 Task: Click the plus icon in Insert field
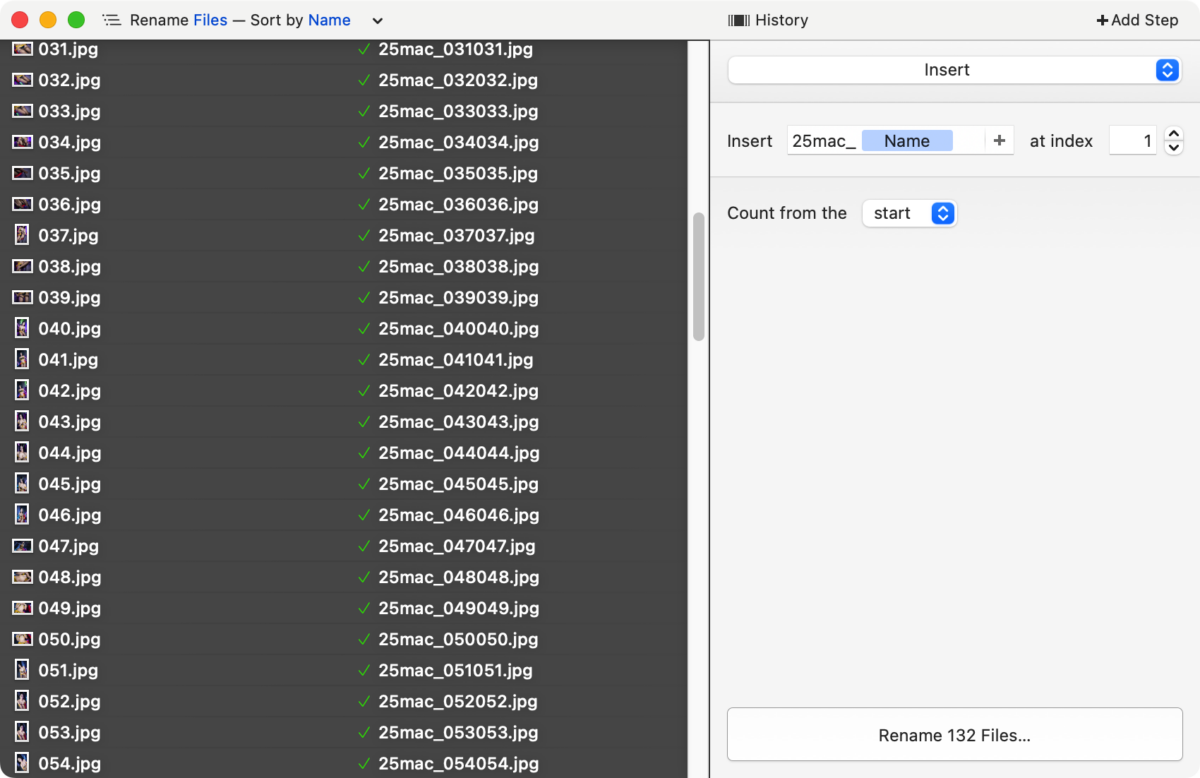click(999, 141)
